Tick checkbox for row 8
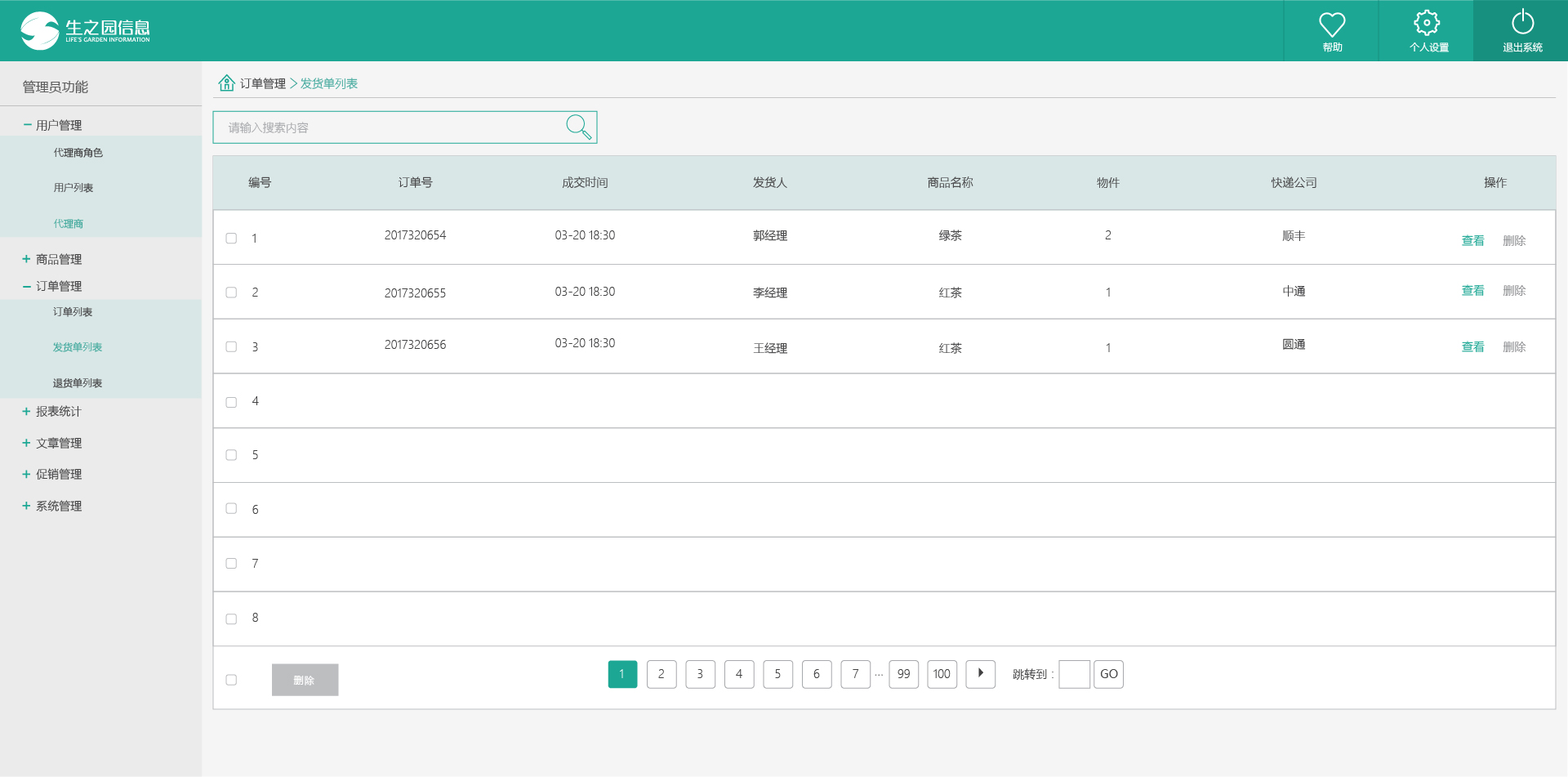1568x777 pixels. [x=231, y=619]
